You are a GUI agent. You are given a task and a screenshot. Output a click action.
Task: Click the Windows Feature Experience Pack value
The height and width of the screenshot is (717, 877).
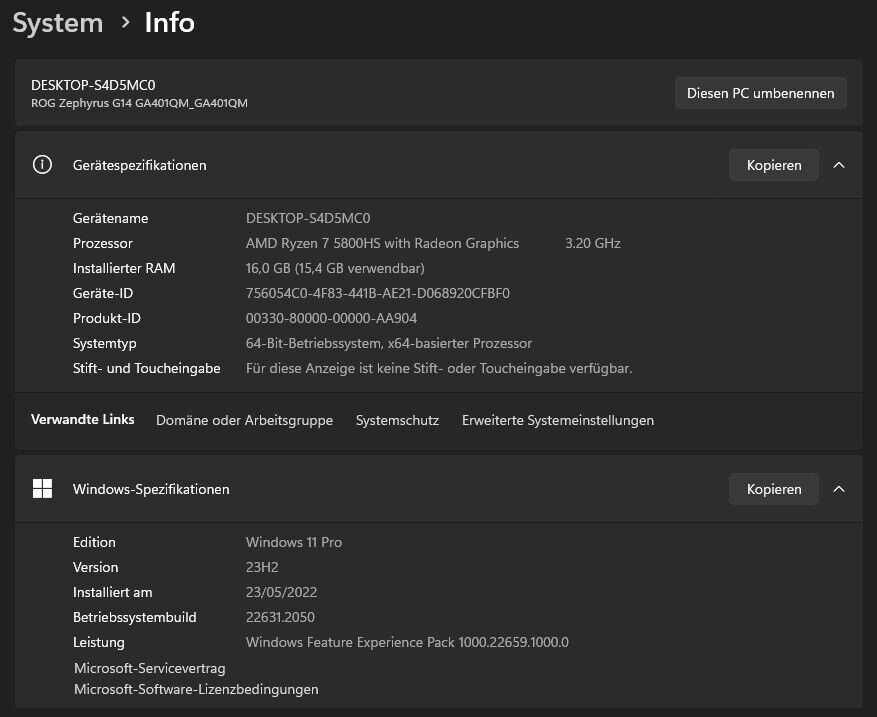click(x=407, y=642)
